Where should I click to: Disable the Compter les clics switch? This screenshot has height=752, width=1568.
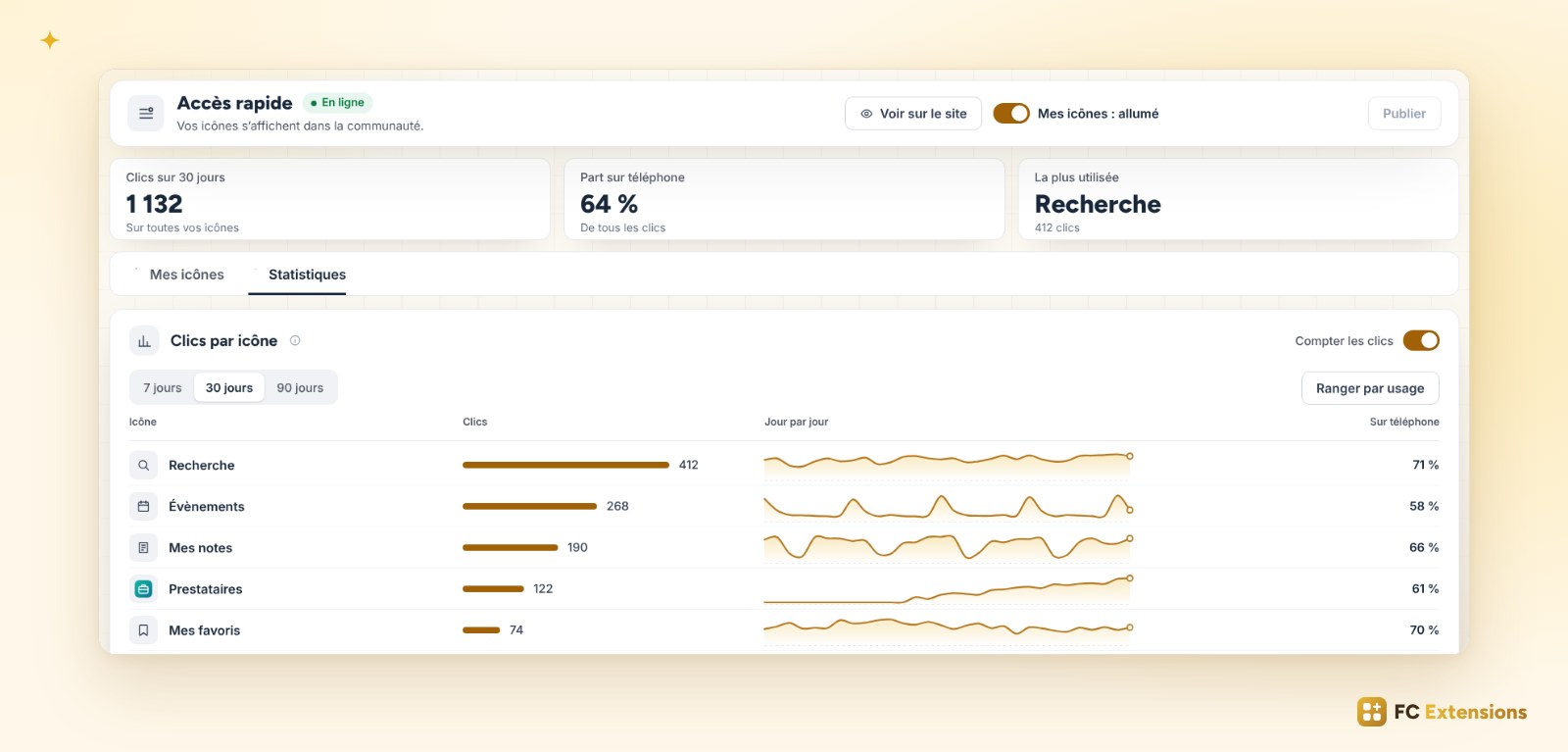click(1421, 340)
